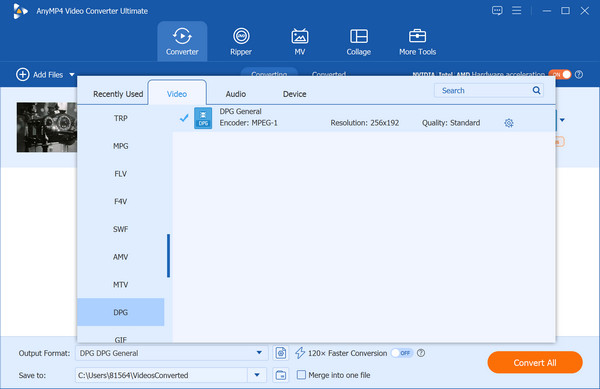600x389 pixels.
Task: Click the search magnifier icon
Action: [536, 90]
